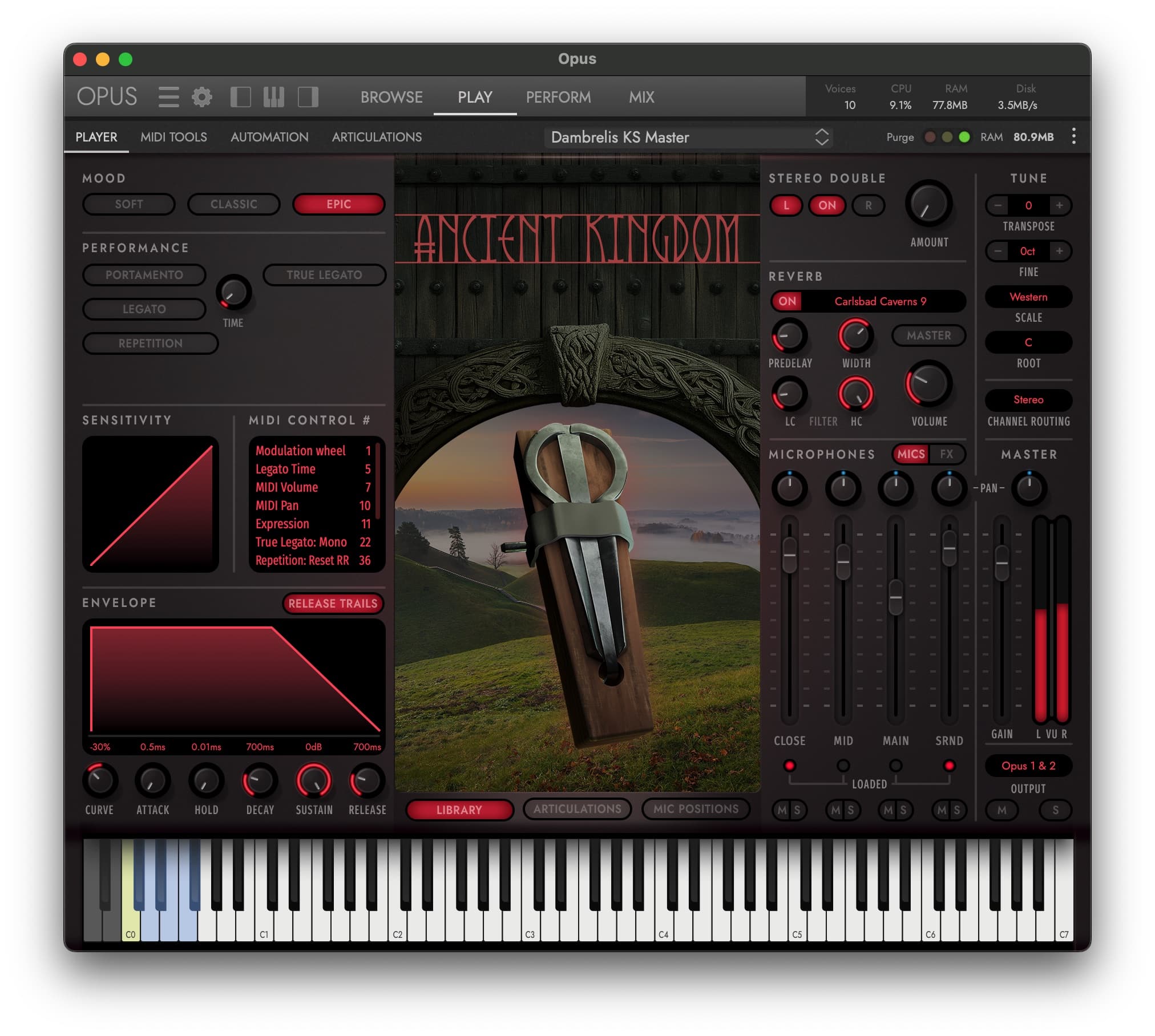This screenshot has width=1155, height=1036.
Task: Toggle the right sidebar panel icon
Action: (308, 97)
